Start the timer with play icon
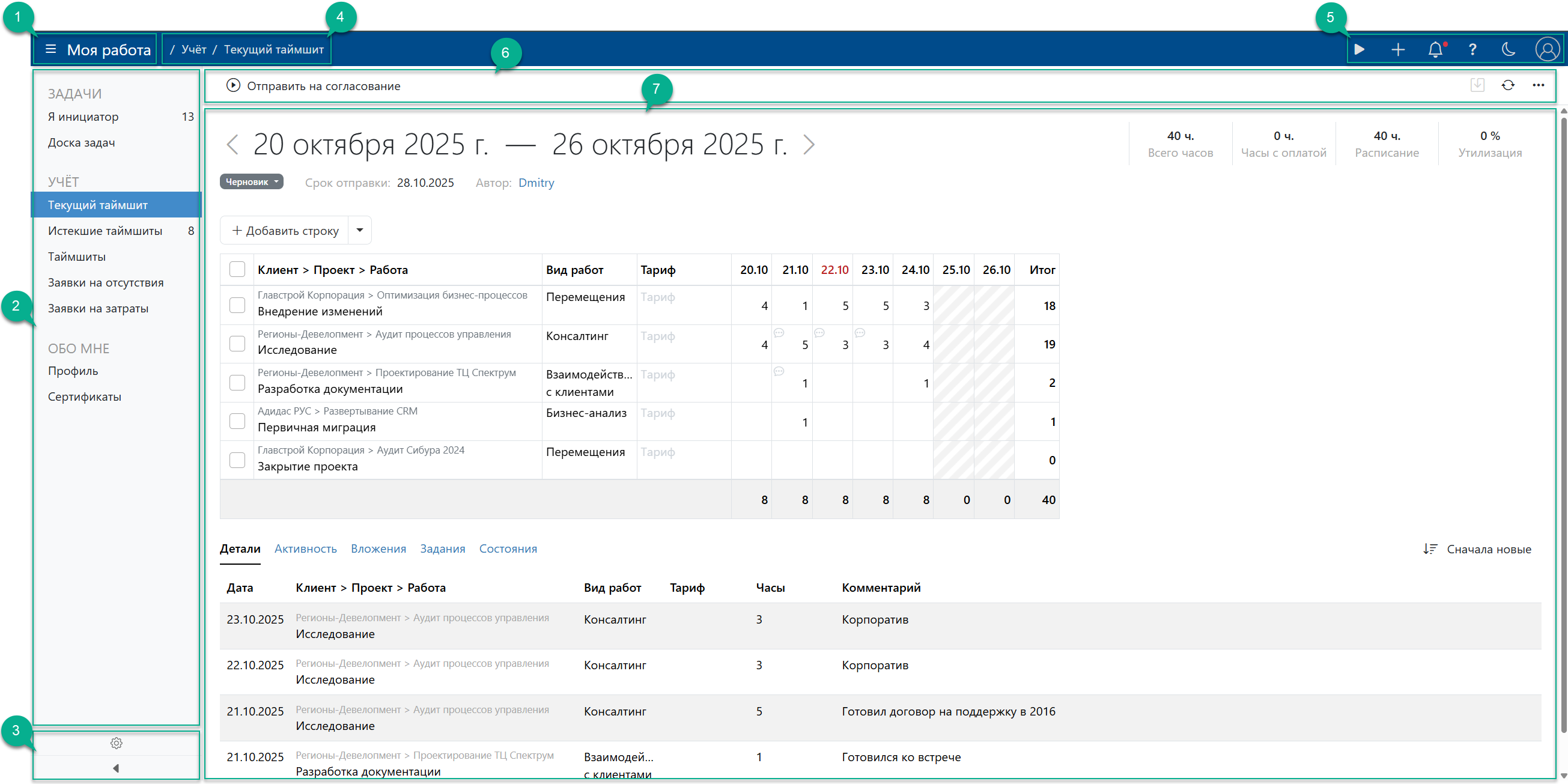Viewport: 1568px width, 784px height. tap(1358, 49)
